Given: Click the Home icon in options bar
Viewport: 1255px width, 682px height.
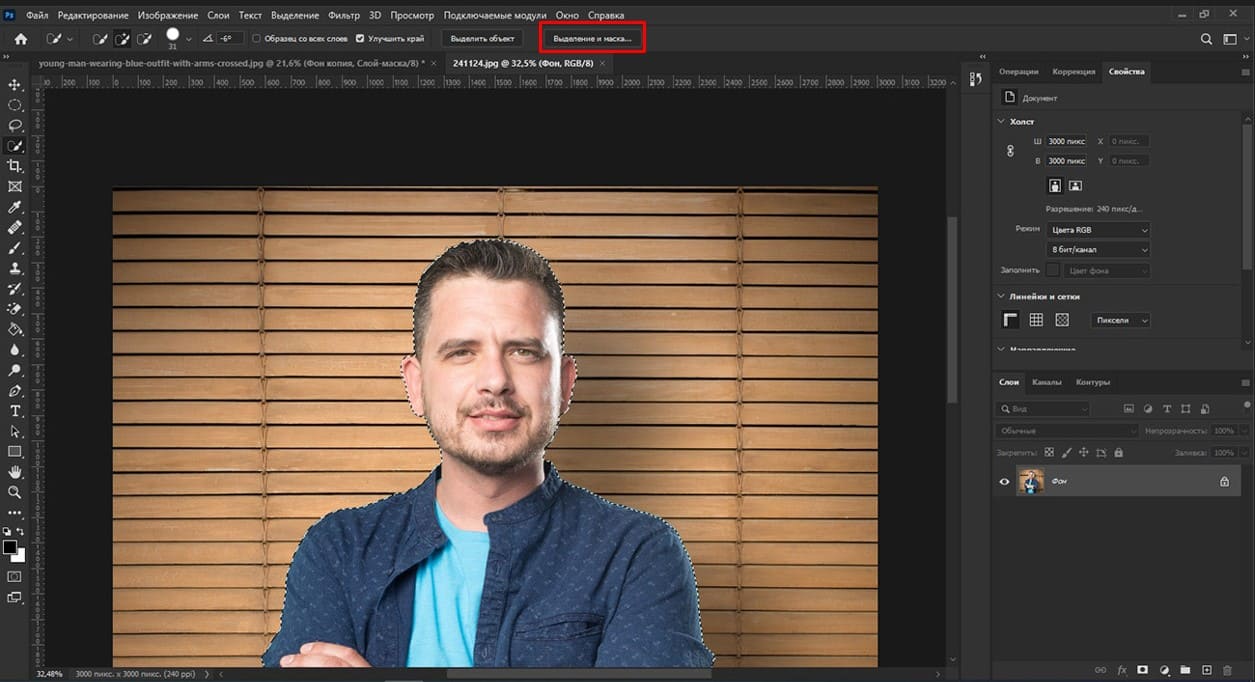Looking at the screenshot, I should pos(21,39).
